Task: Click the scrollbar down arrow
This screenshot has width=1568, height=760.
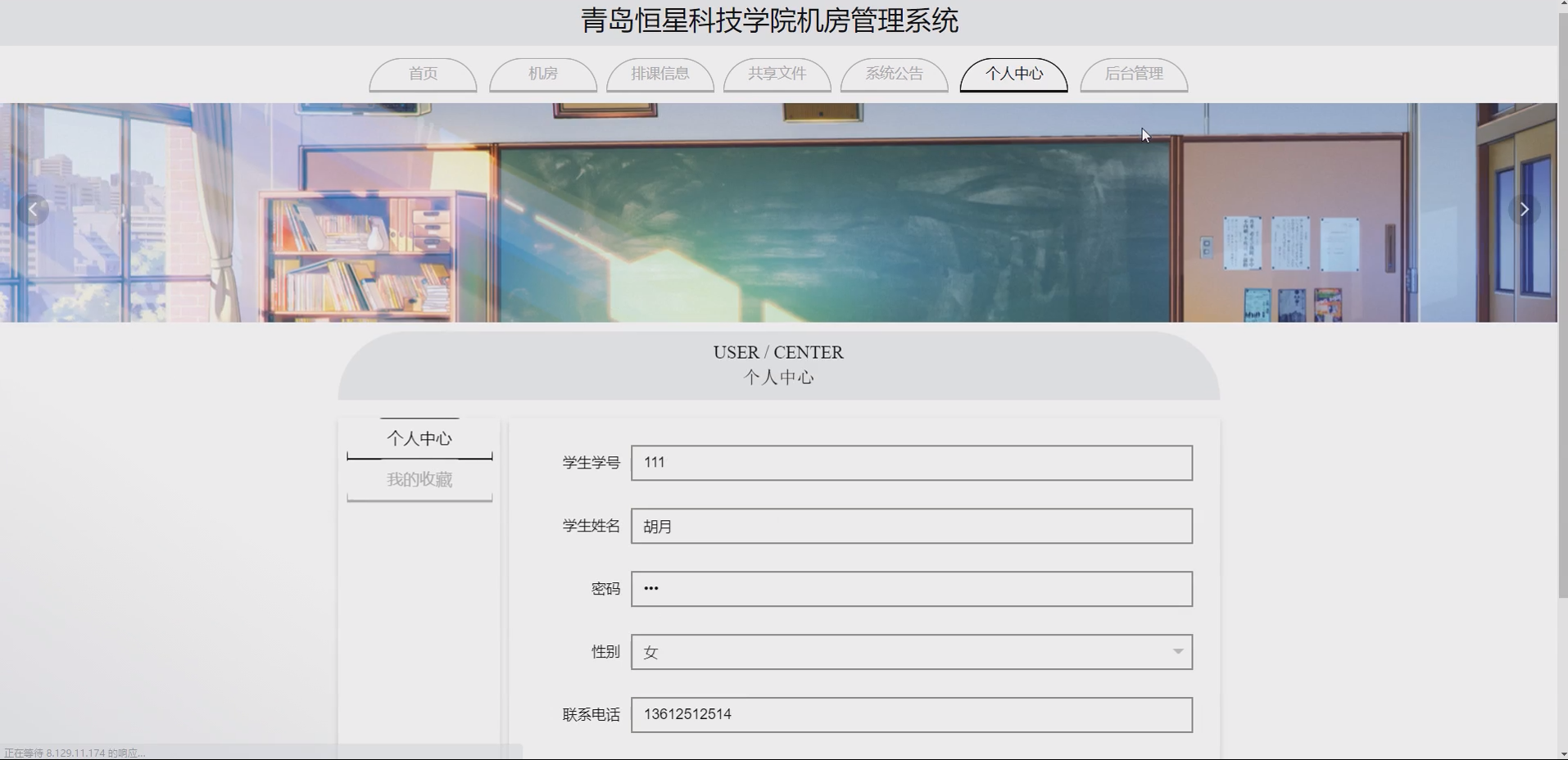Action: (1562, 753)
